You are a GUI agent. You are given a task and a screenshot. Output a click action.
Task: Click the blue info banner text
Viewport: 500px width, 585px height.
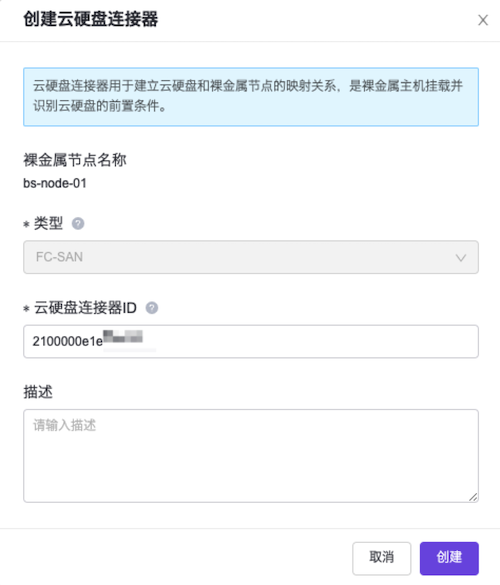click(248, 96)
